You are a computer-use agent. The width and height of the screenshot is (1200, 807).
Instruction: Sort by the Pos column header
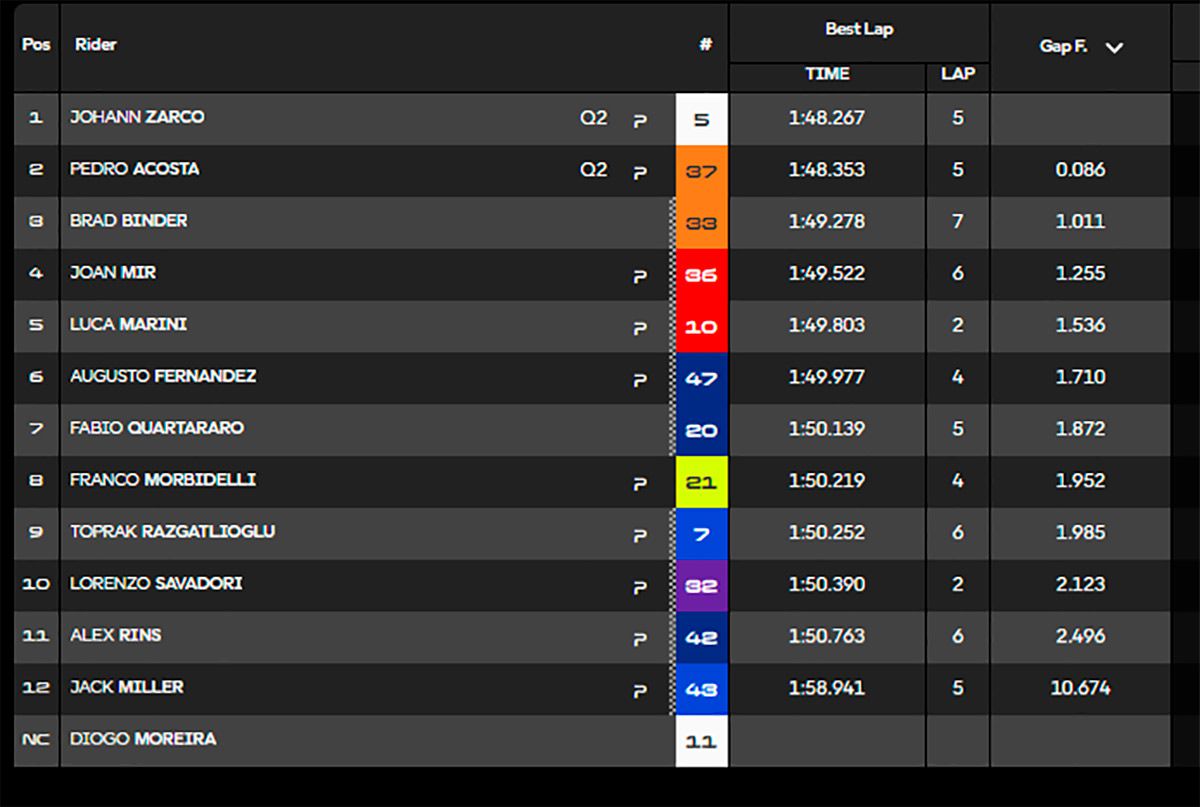tap(36, 45)
